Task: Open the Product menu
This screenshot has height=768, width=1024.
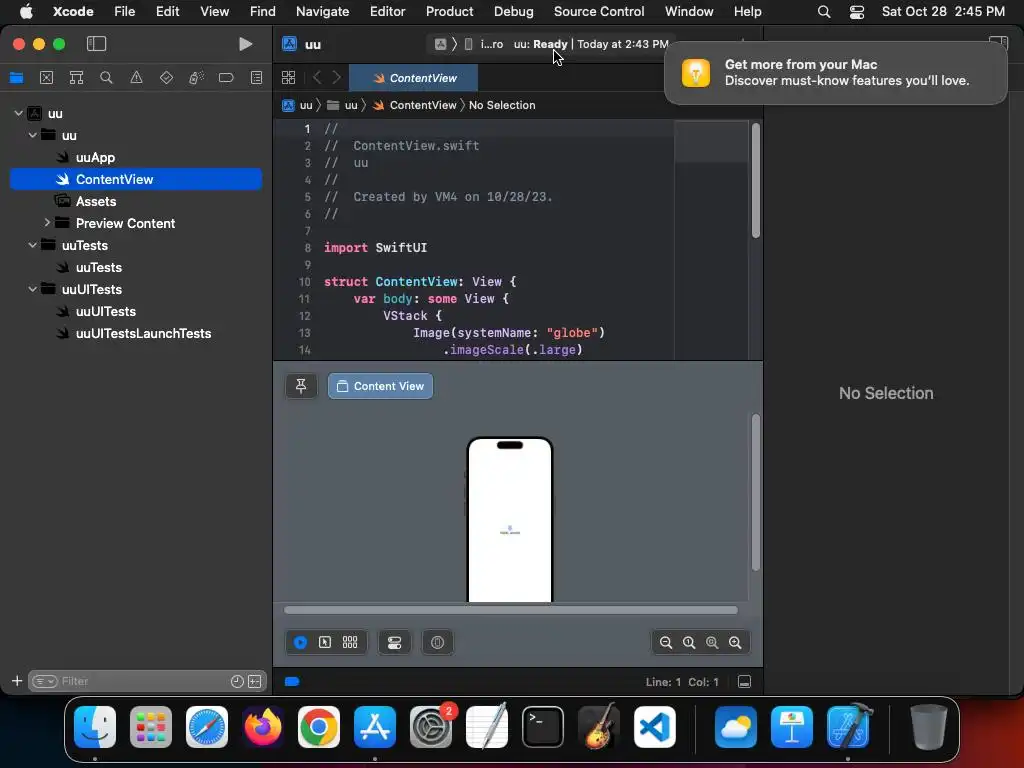Action: pyautogui.click(x=449, y=11)
